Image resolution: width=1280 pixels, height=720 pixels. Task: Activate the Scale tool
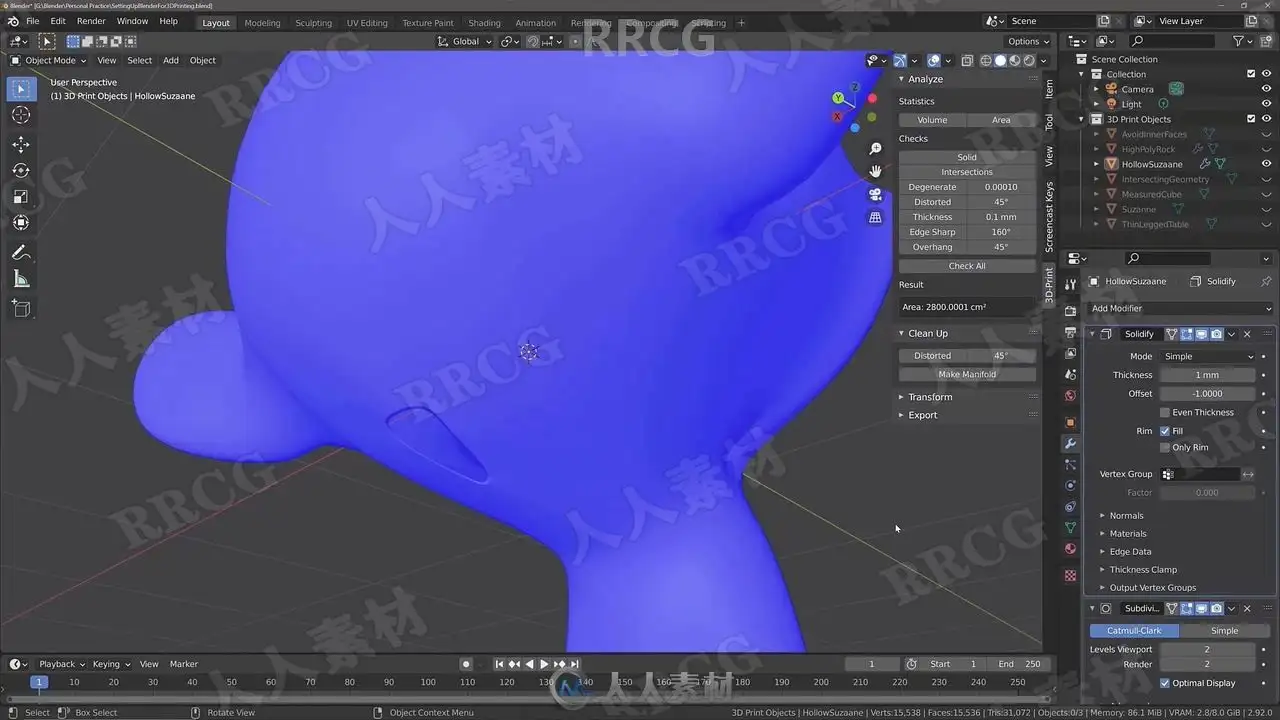pyautogui.click(x=21, y=196)
